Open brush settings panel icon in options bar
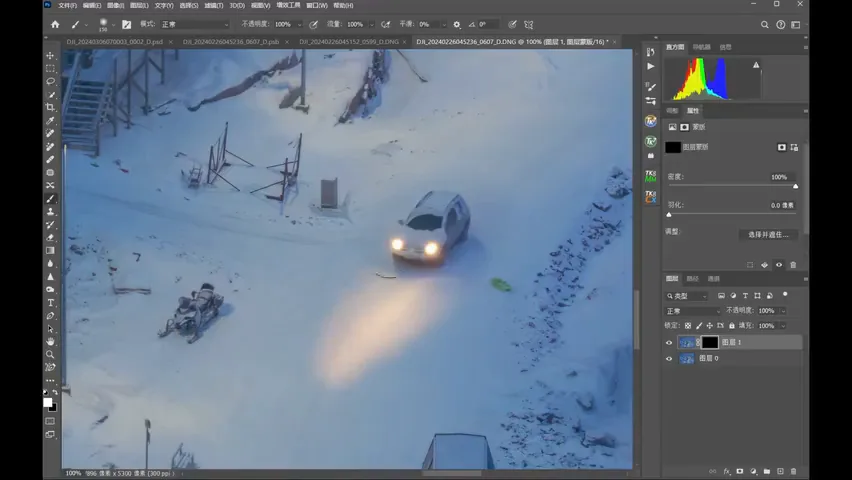Image resolution: width=852 pixels, height=480 pixels. (x=127, y=24)
